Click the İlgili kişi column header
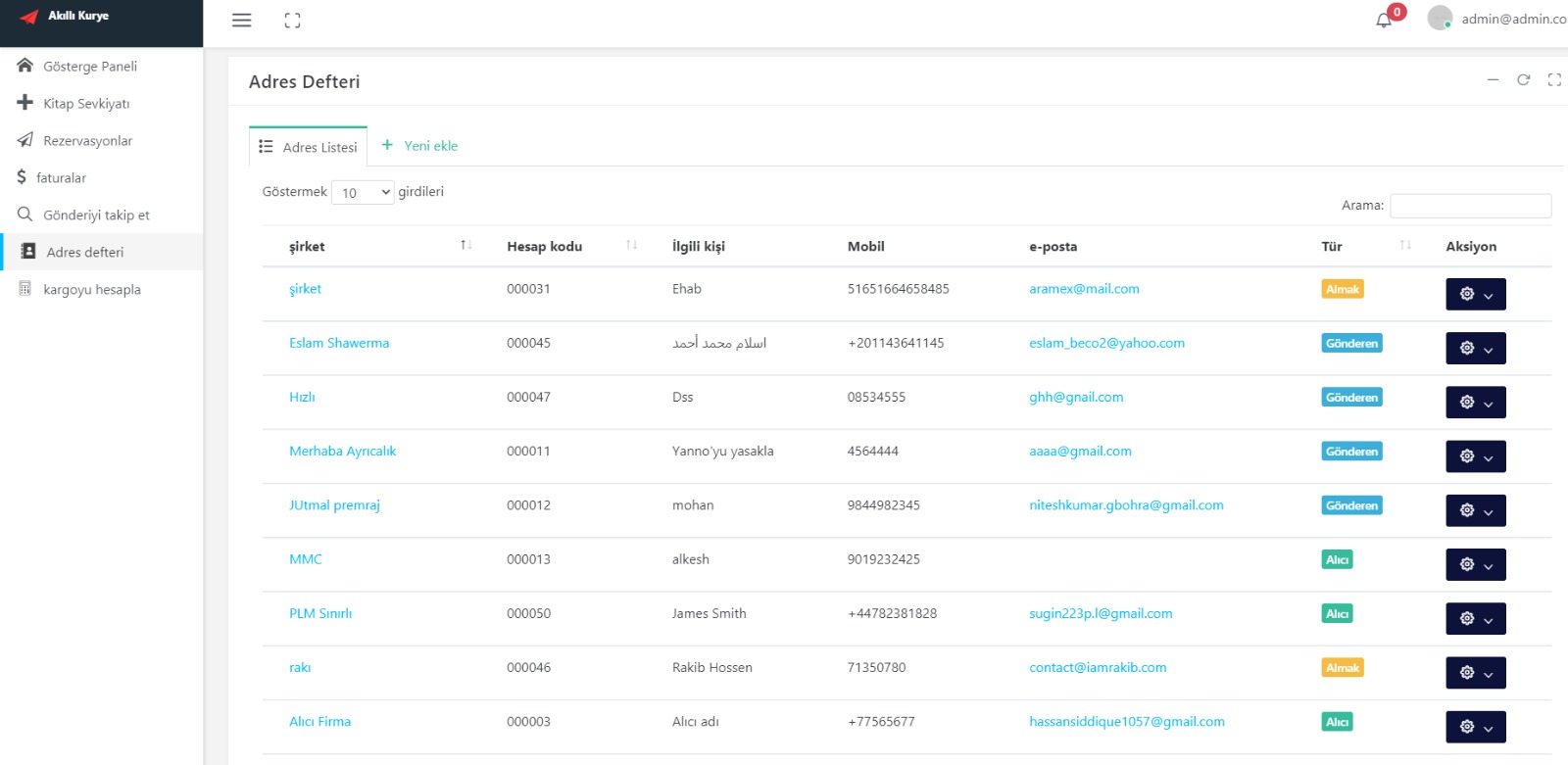Viewport: 1568px width, 765px height. pos(699,246)
